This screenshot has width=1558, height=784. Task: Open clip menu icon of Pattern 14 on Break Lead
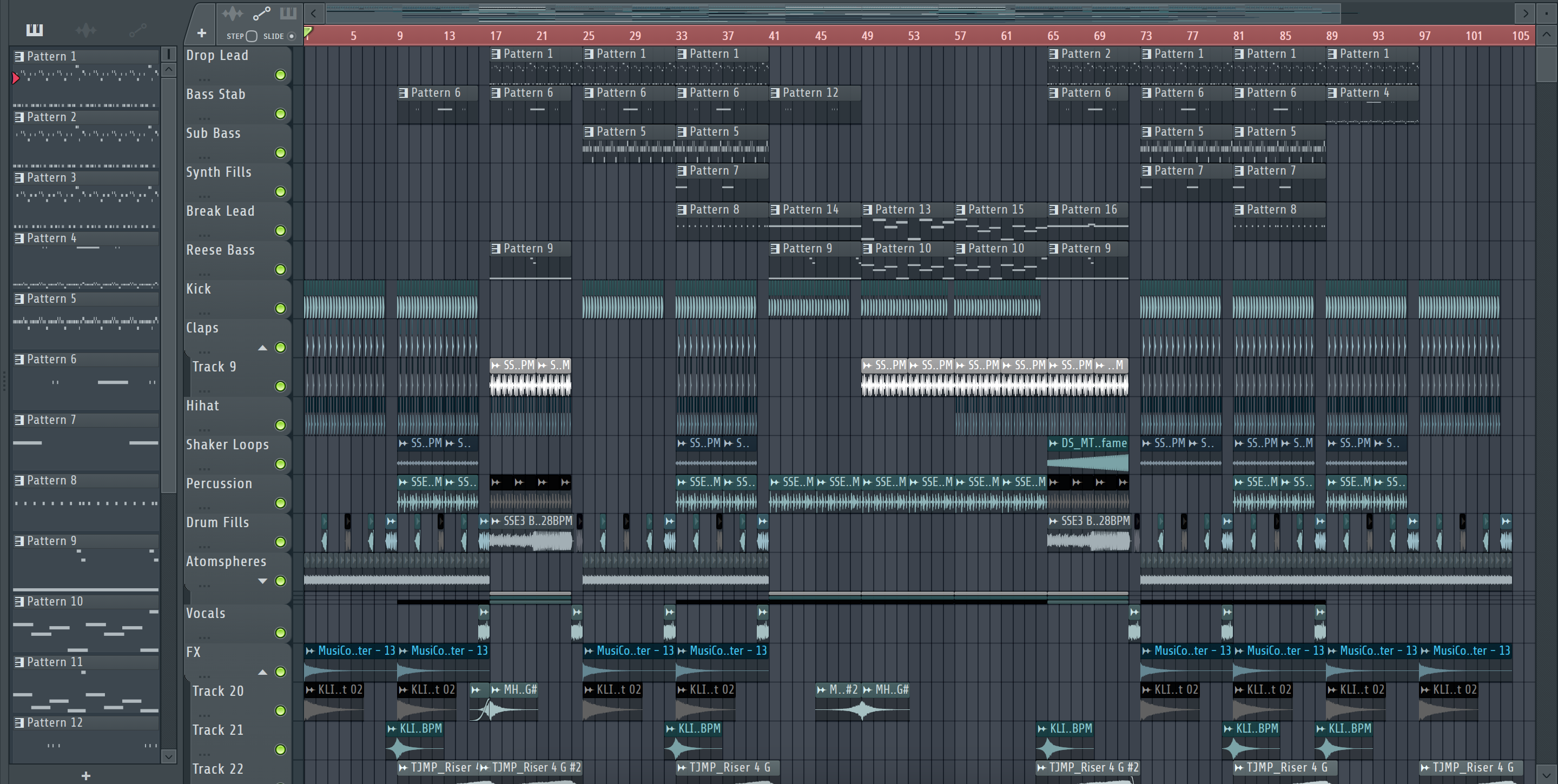[x=775, y=210]
